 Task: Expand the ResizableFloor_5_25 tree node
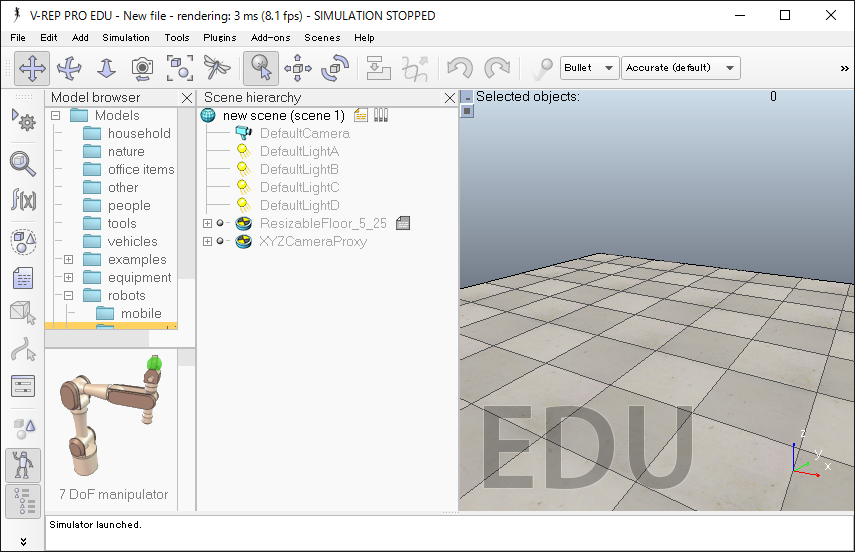207,223
